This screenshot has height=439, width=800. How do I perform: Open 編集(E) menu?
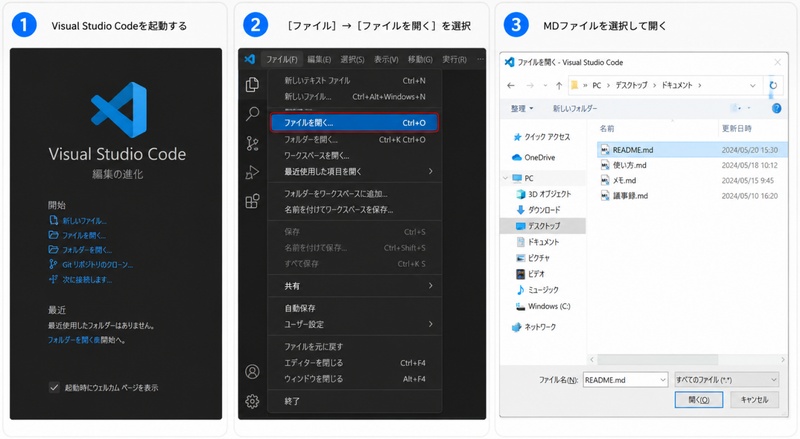[x=319, y=59]
